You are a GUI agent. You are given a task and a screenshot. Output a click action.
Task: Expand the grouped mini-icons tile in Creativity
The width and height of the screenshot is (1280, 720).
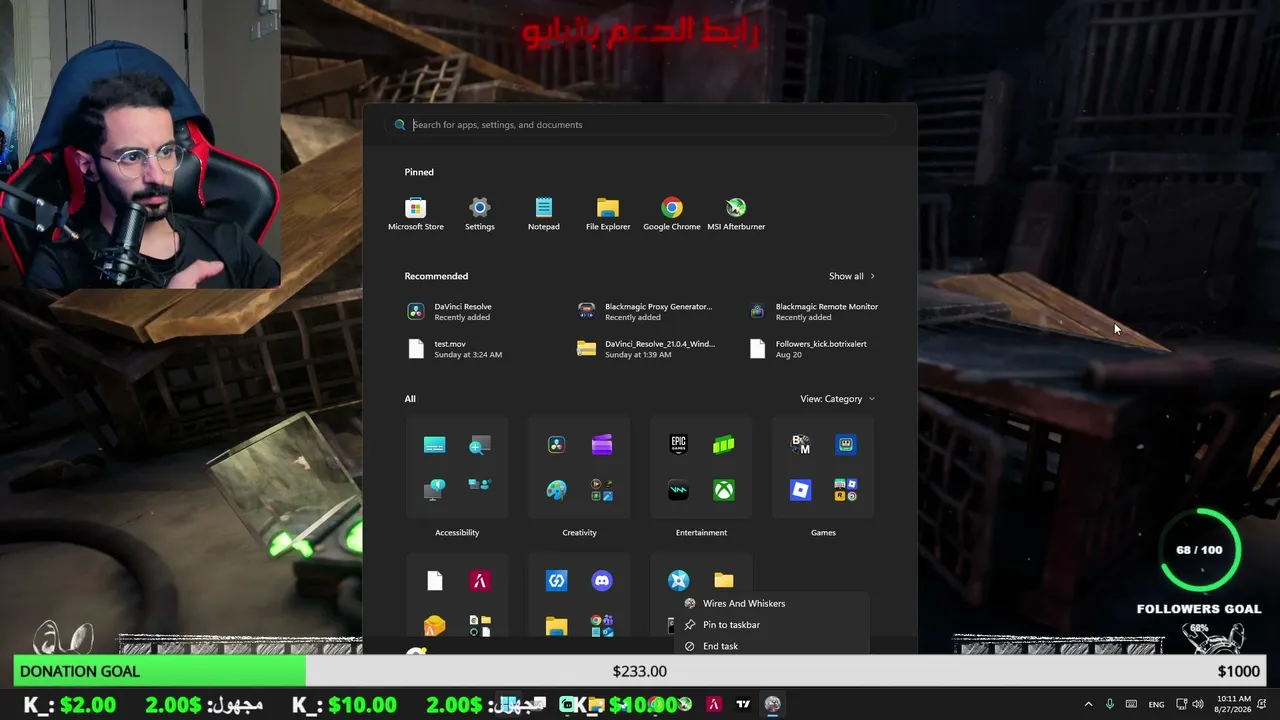click(602, 490)
